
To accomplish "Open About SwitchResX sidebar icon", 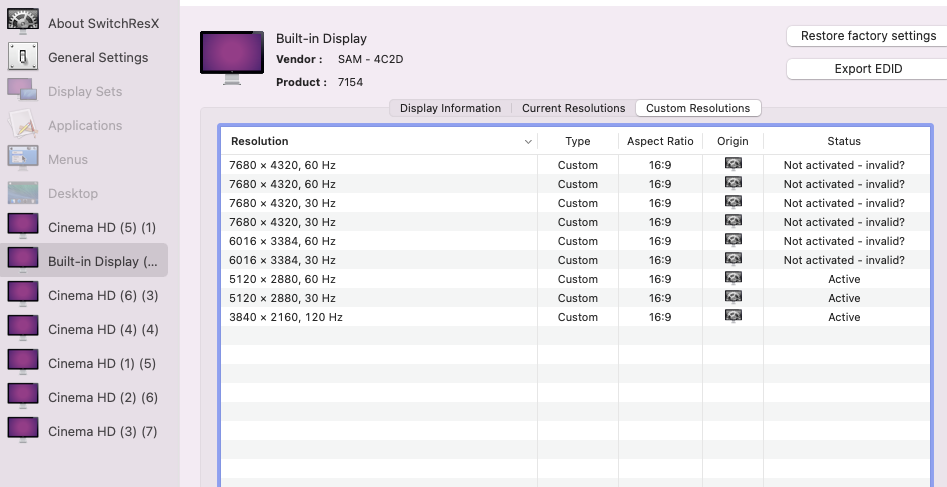I will (x=22, y=23).
